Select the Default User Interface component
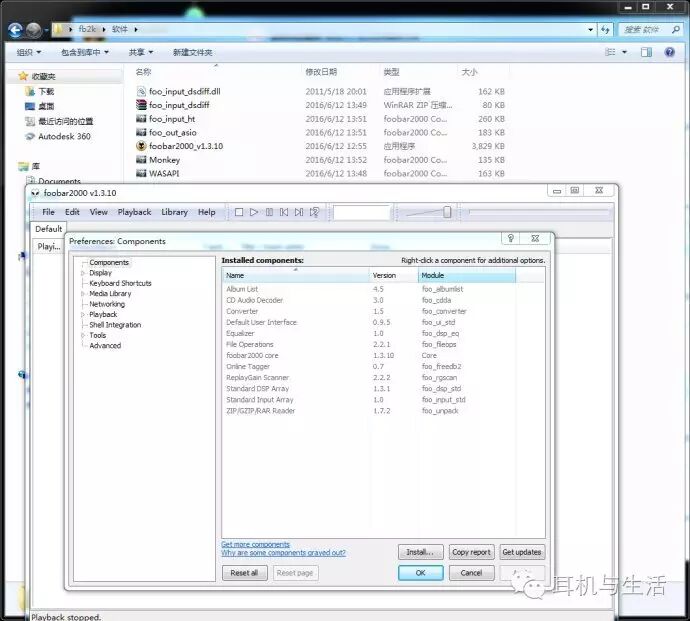Viewport: 690px width, 621px height. pyautogui.click(x=383, y=322)
